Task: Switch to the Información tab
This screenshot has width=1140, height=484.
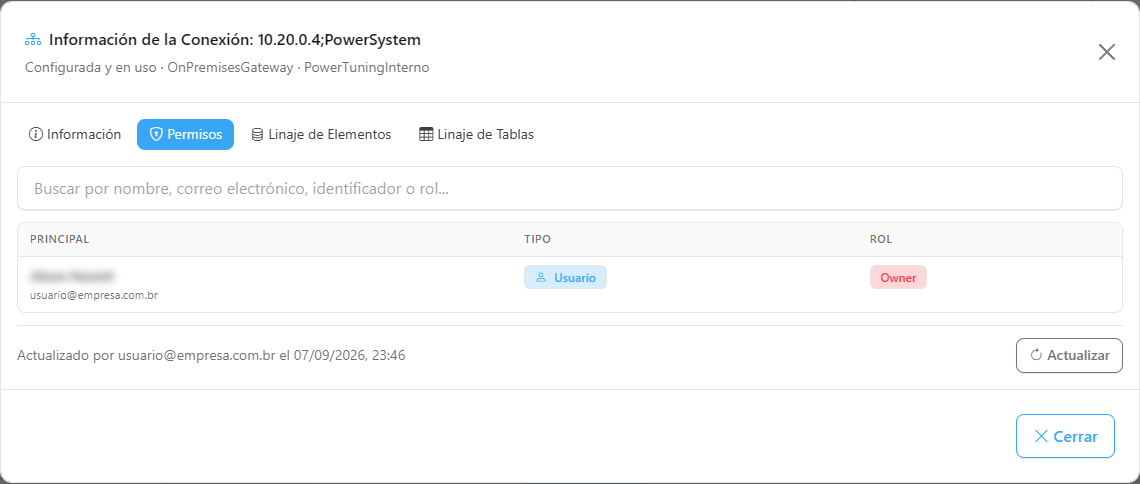Action: pos(75,134)
